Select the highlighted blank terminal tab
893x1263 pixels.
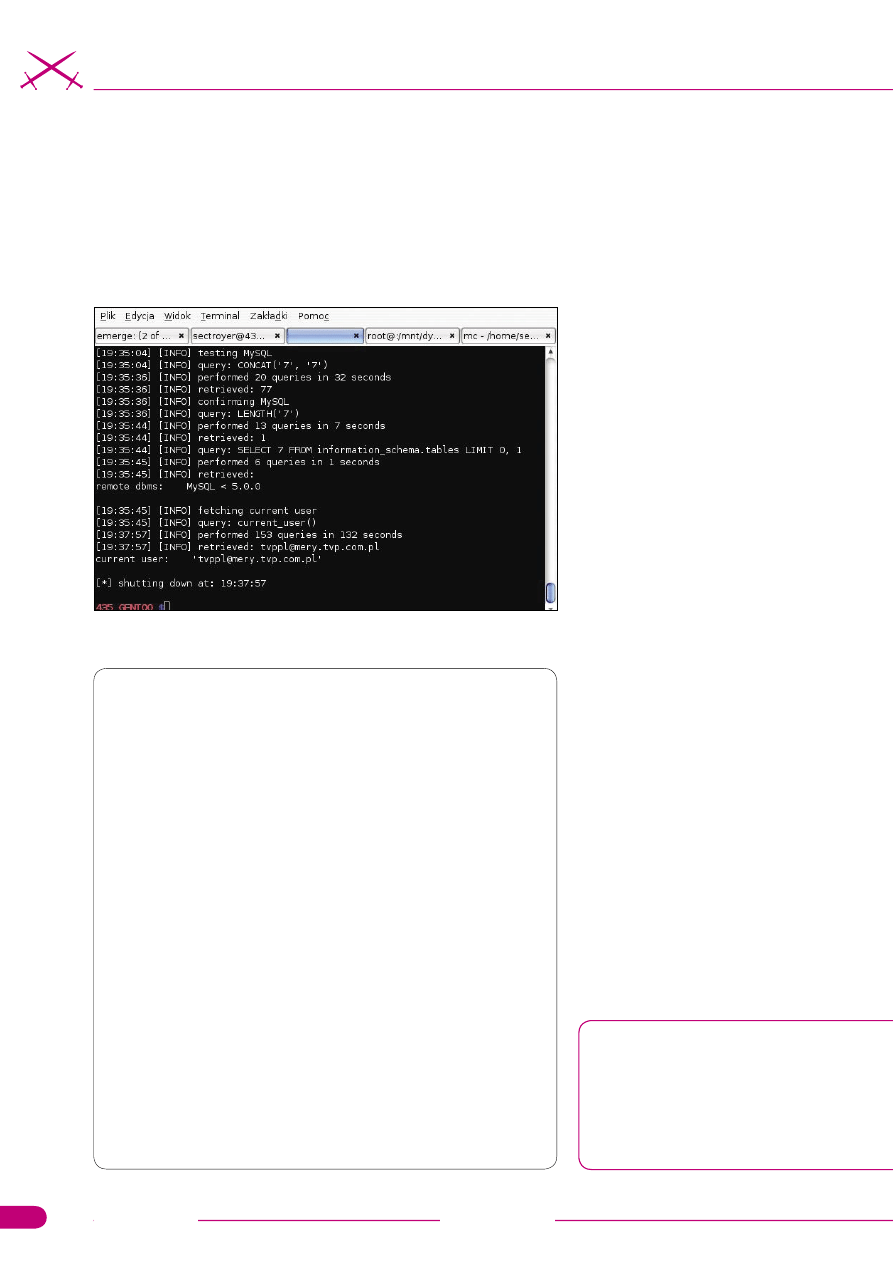pos(318,337)
